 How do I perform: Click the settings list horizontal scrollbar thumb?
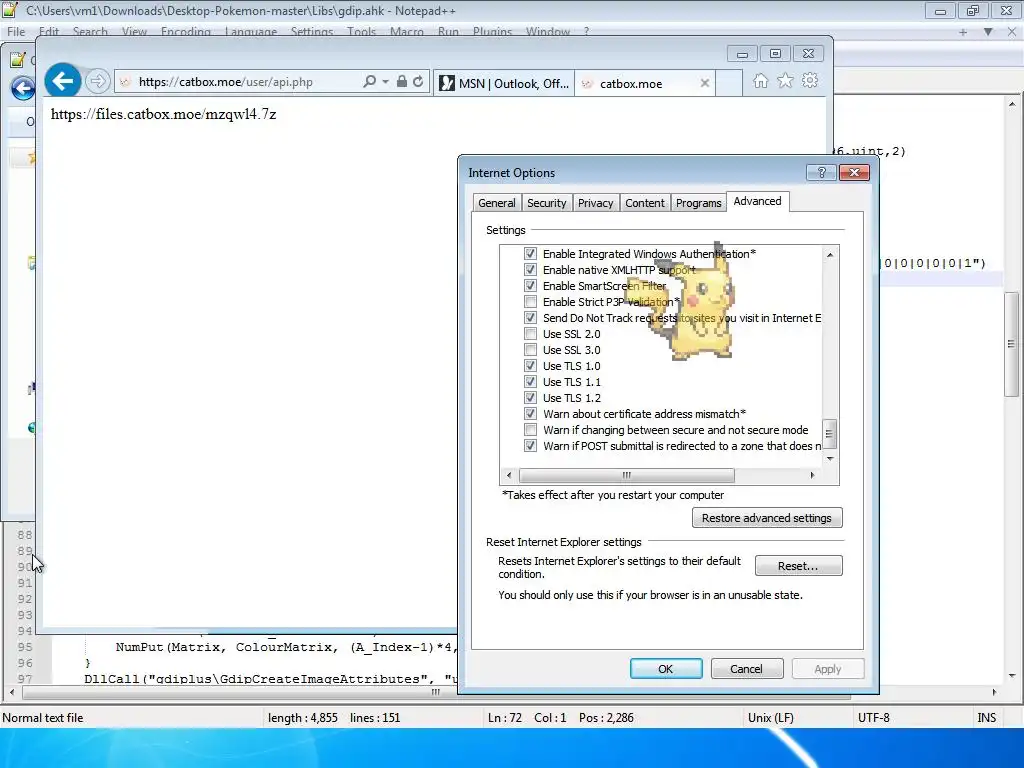click(626, 475)
